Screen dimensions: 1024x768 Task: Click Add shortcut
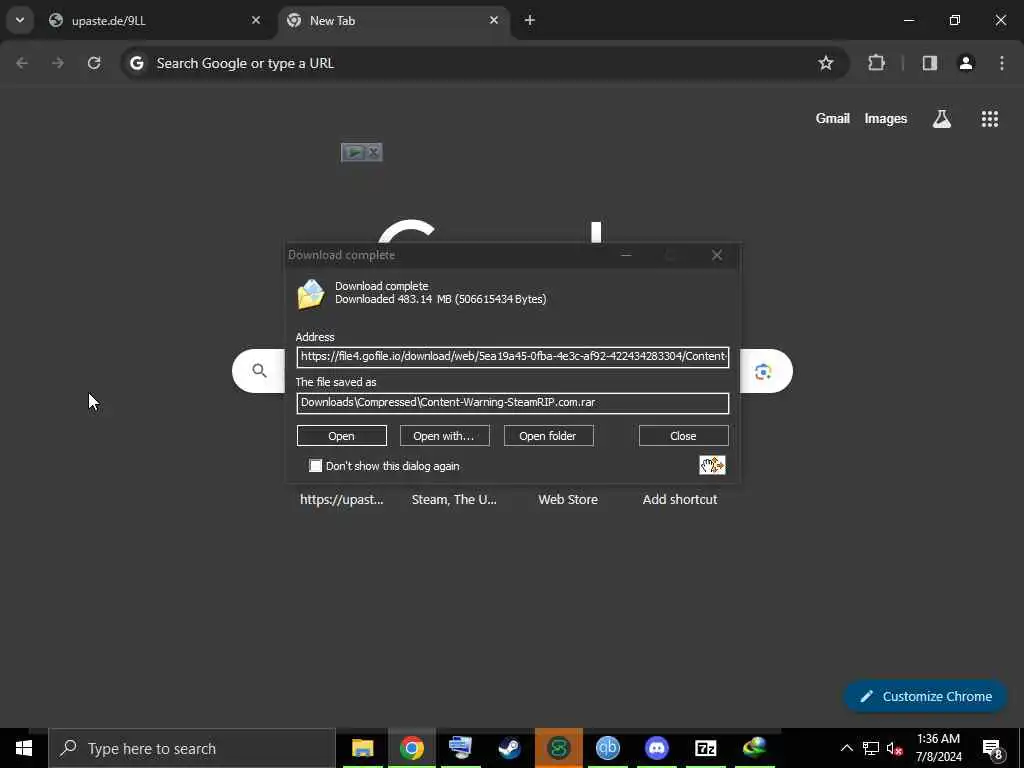tap(680, 500)
